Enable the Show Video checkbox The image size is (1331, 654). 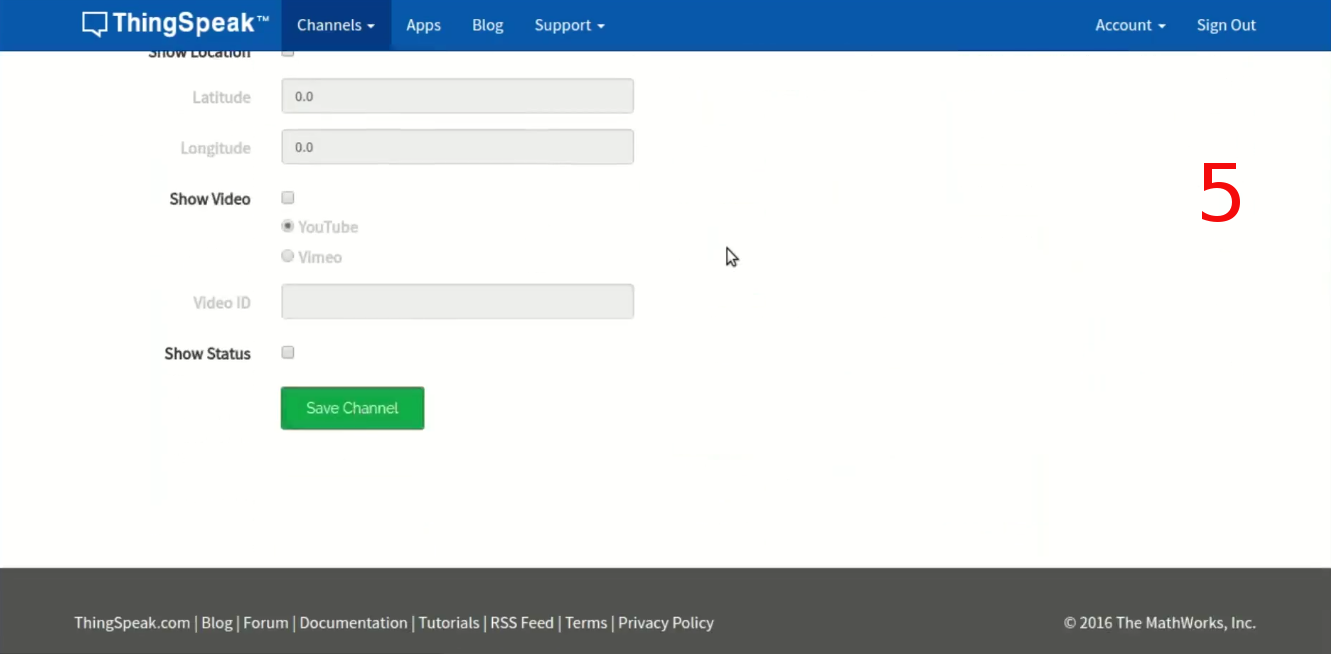click(x=288, y=198)
